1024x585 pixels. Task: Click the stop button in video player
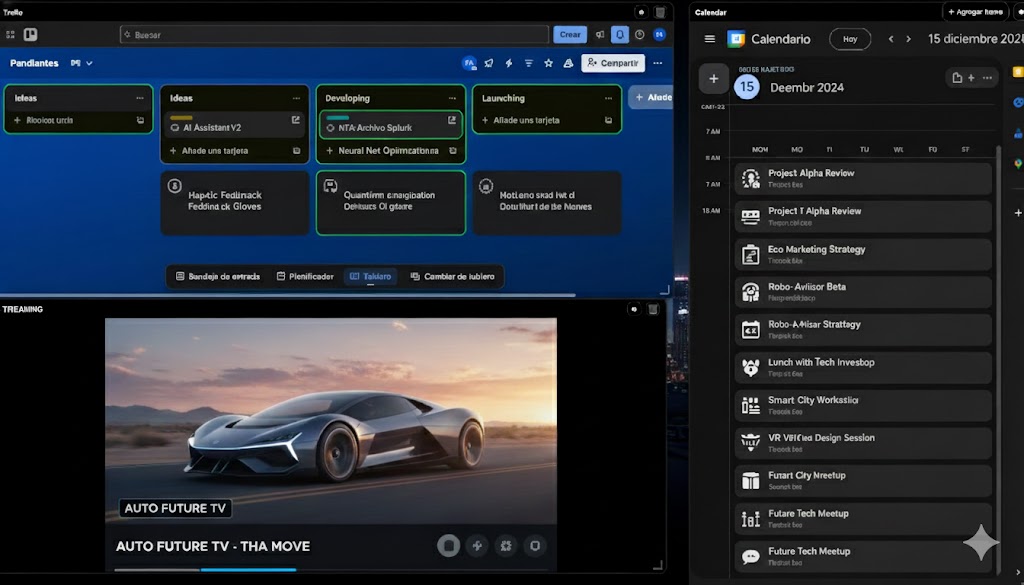tap(448, 545)
